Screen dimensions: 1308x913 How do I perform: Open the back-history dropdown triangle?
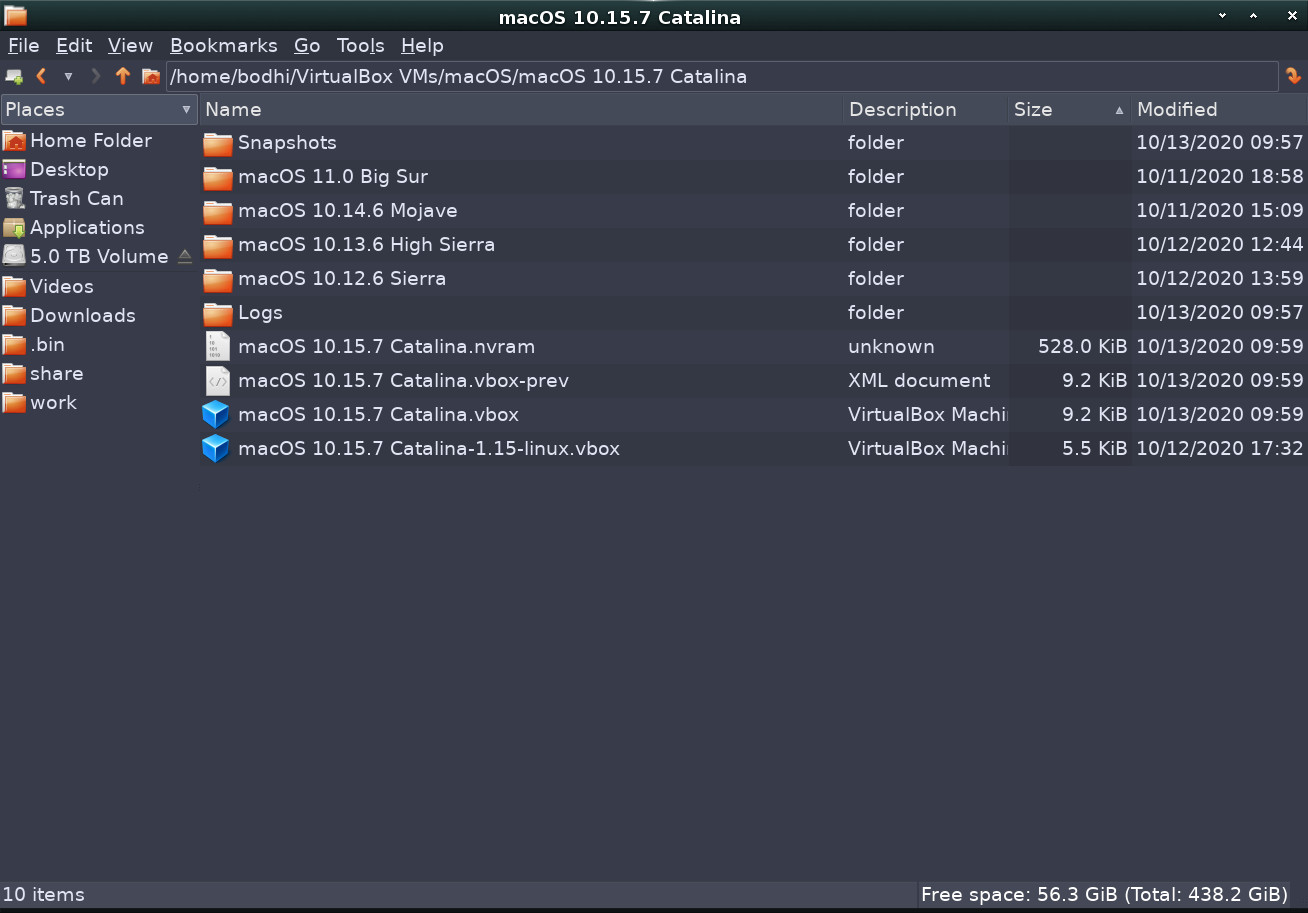coord(67,76)
